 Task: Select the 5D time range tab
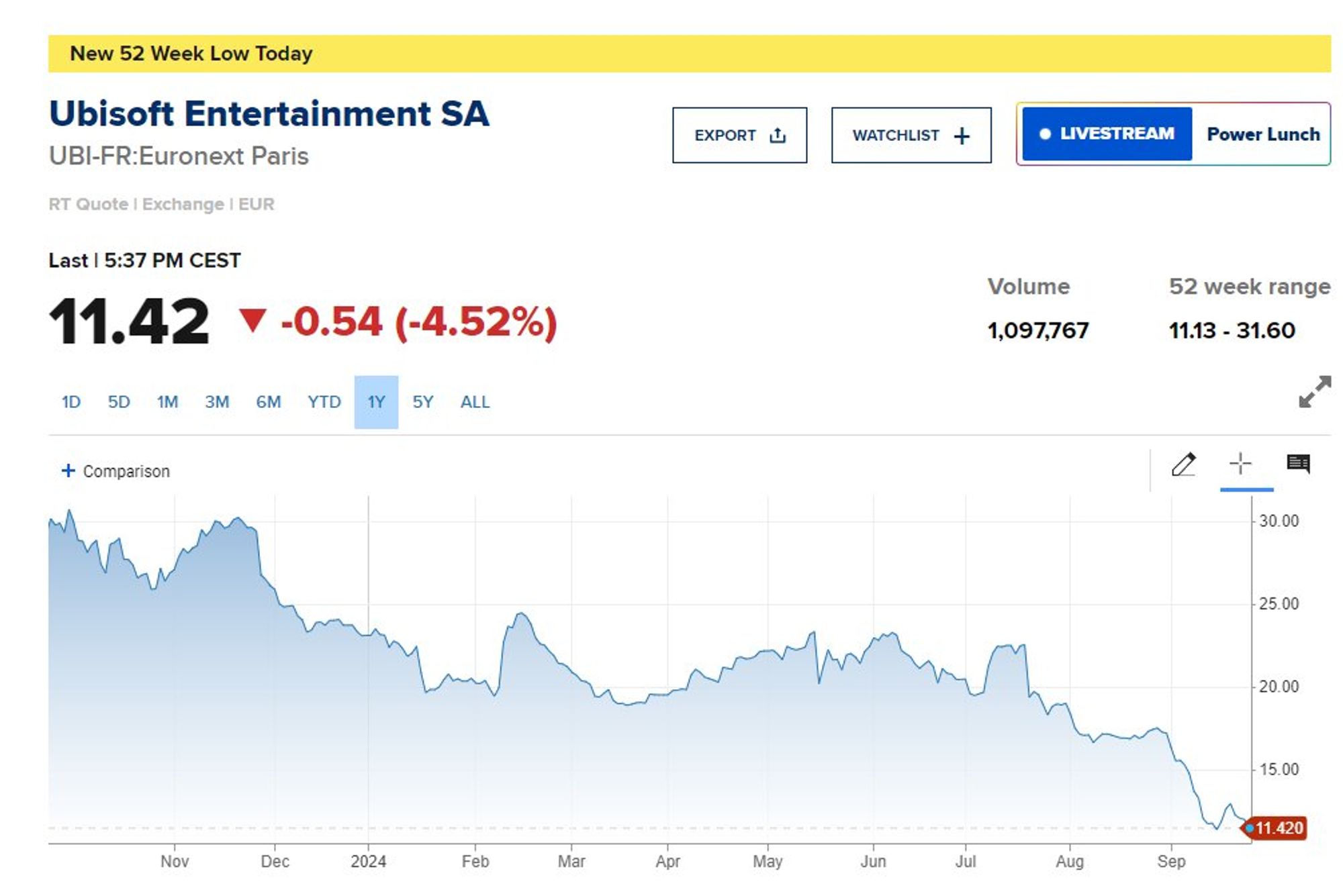click(x=119, y=402)
